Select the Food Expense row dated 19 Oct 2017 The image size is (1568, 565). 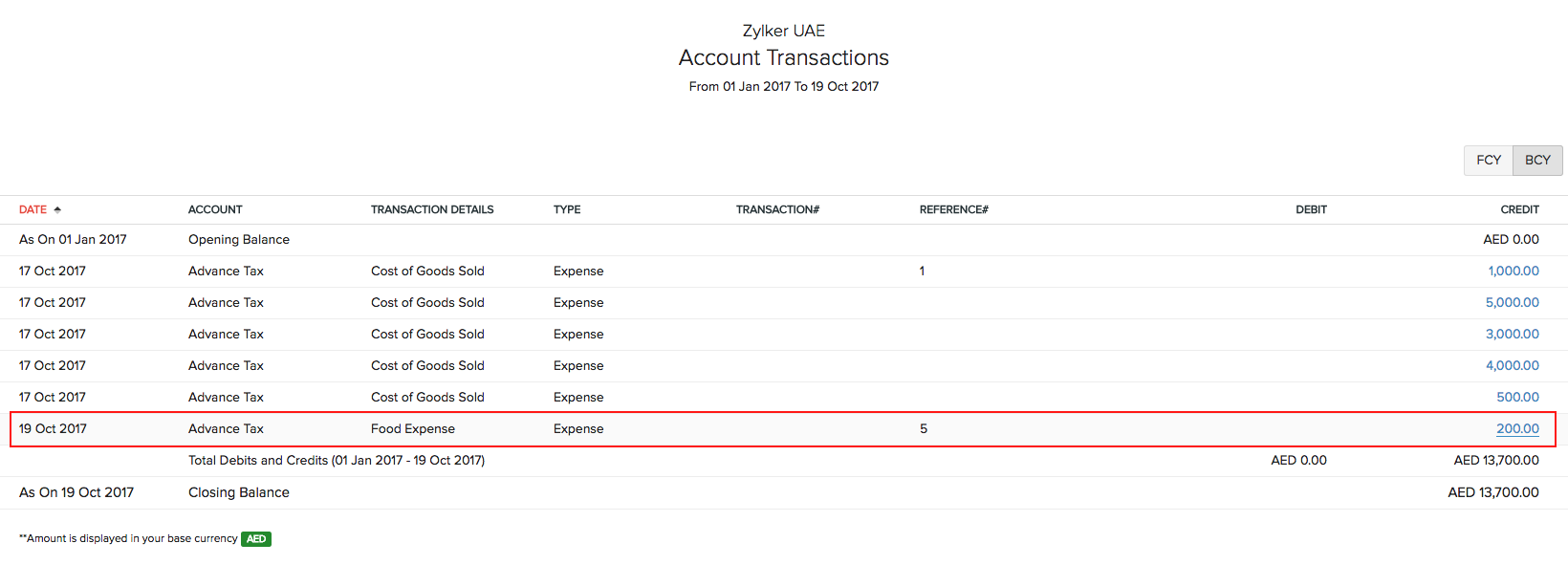pos(412,428)
